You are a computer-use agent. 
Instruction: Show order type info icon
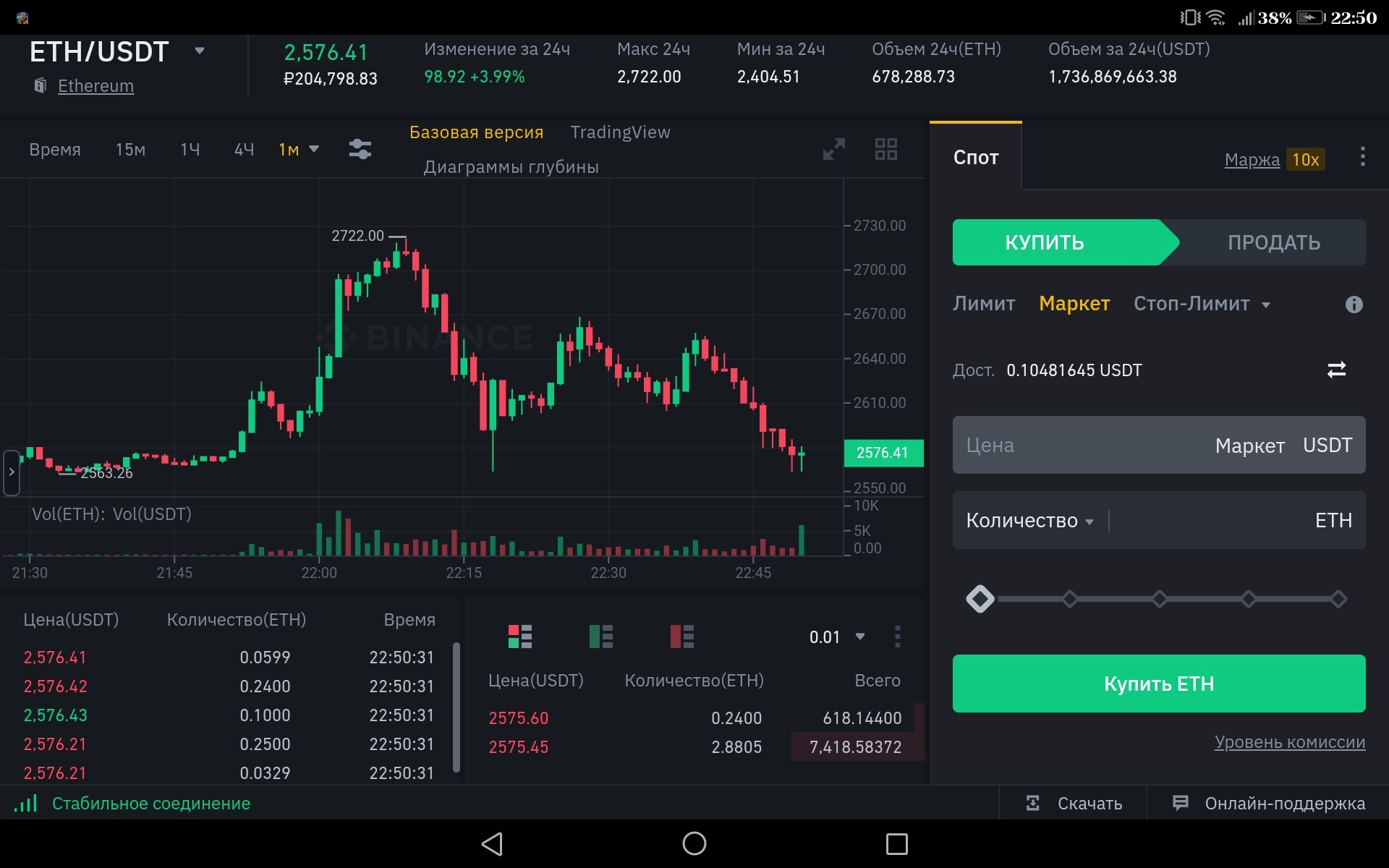(x=1354, y=305)
